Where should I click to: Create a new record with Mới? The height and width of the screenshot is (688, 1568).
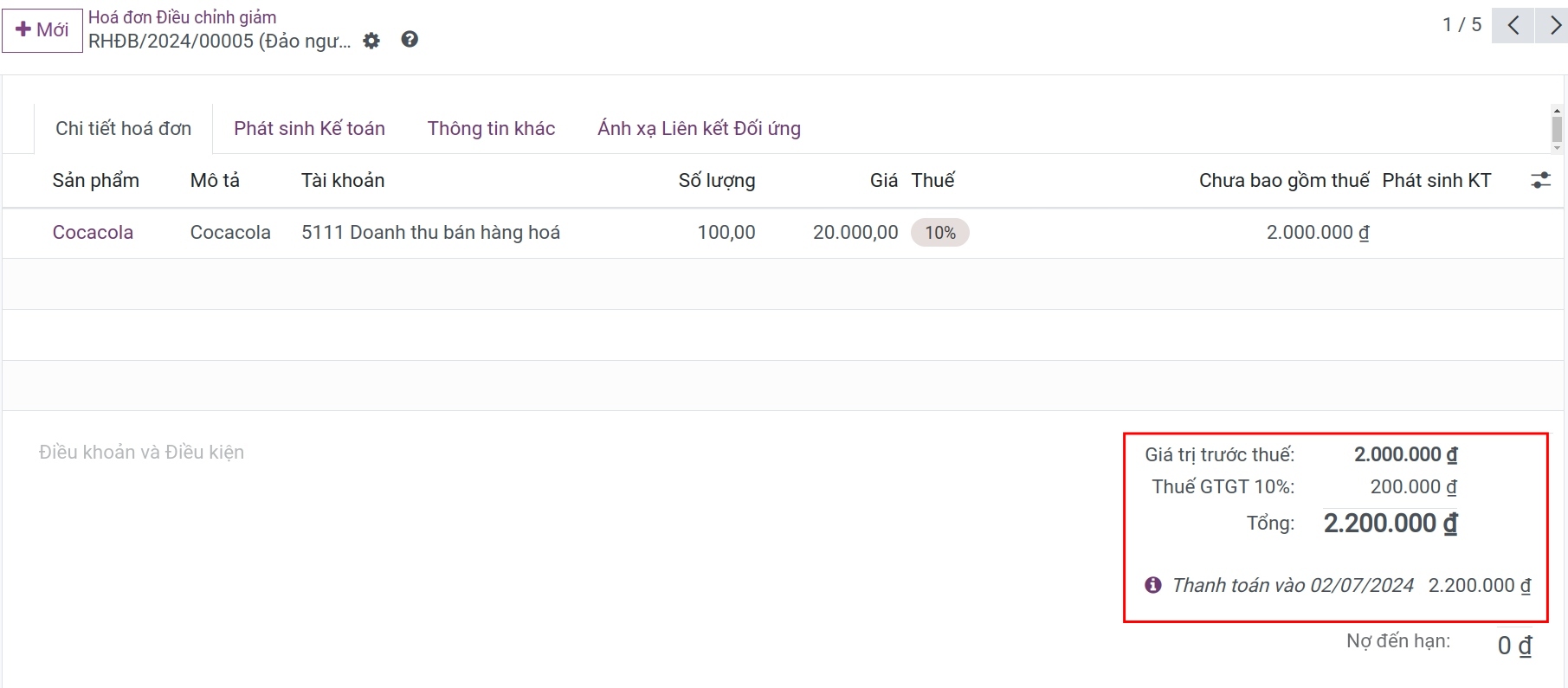click(42, 30)
